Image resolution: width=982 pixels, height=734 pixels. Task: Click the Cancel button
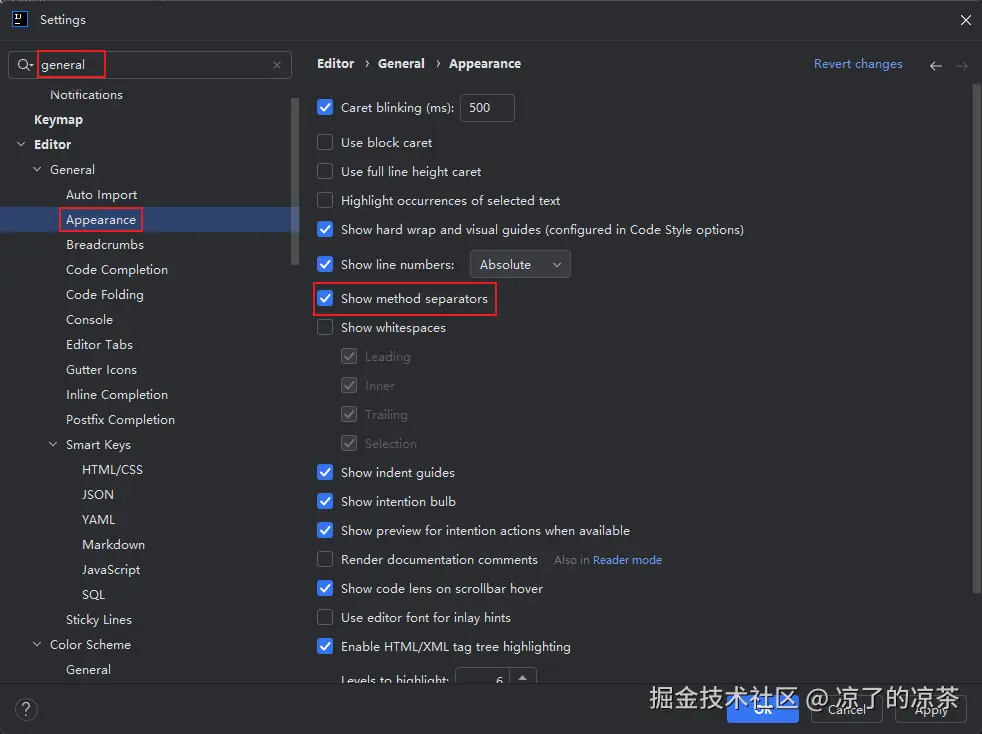point(846,709)
